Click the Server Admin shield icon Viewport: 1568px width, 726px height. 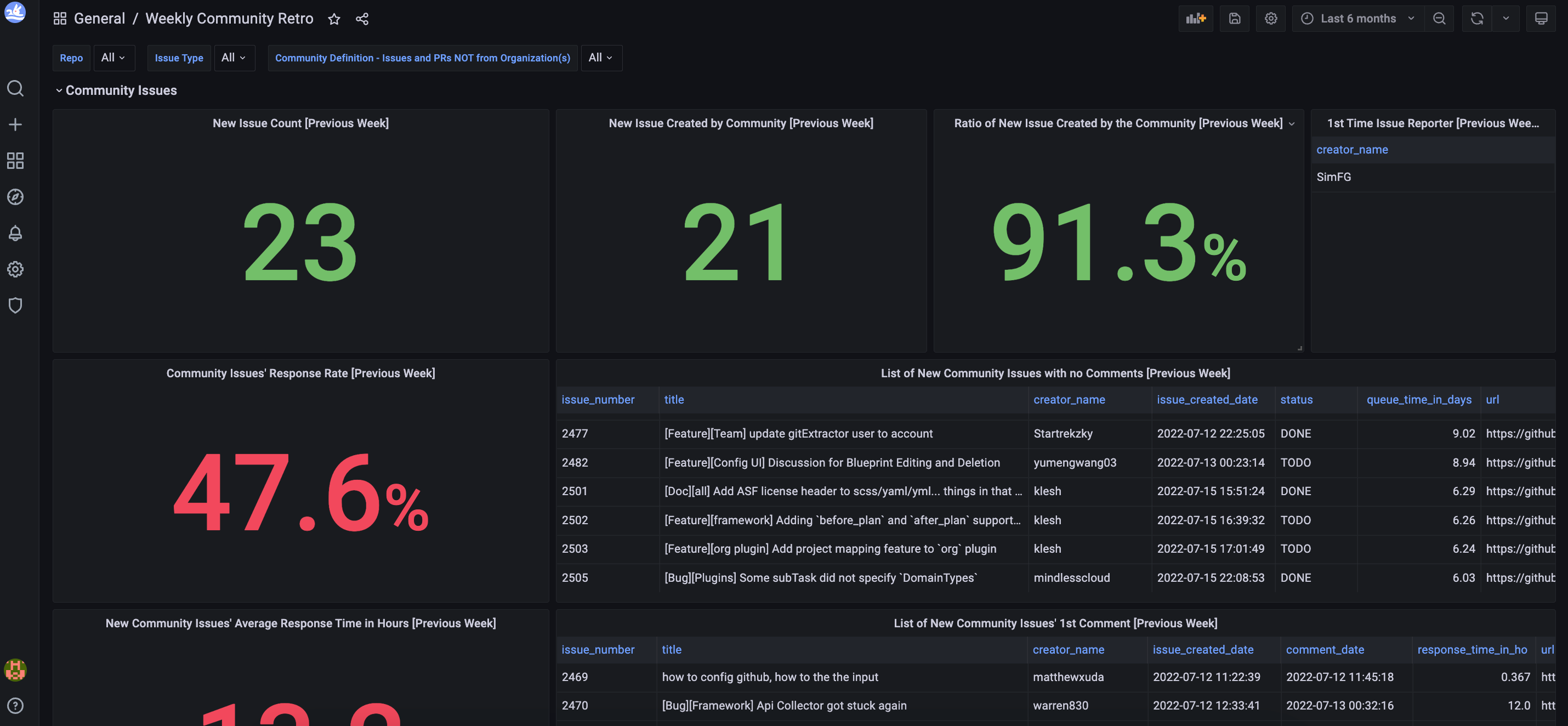pyautogui.click(x=15, y=305)
